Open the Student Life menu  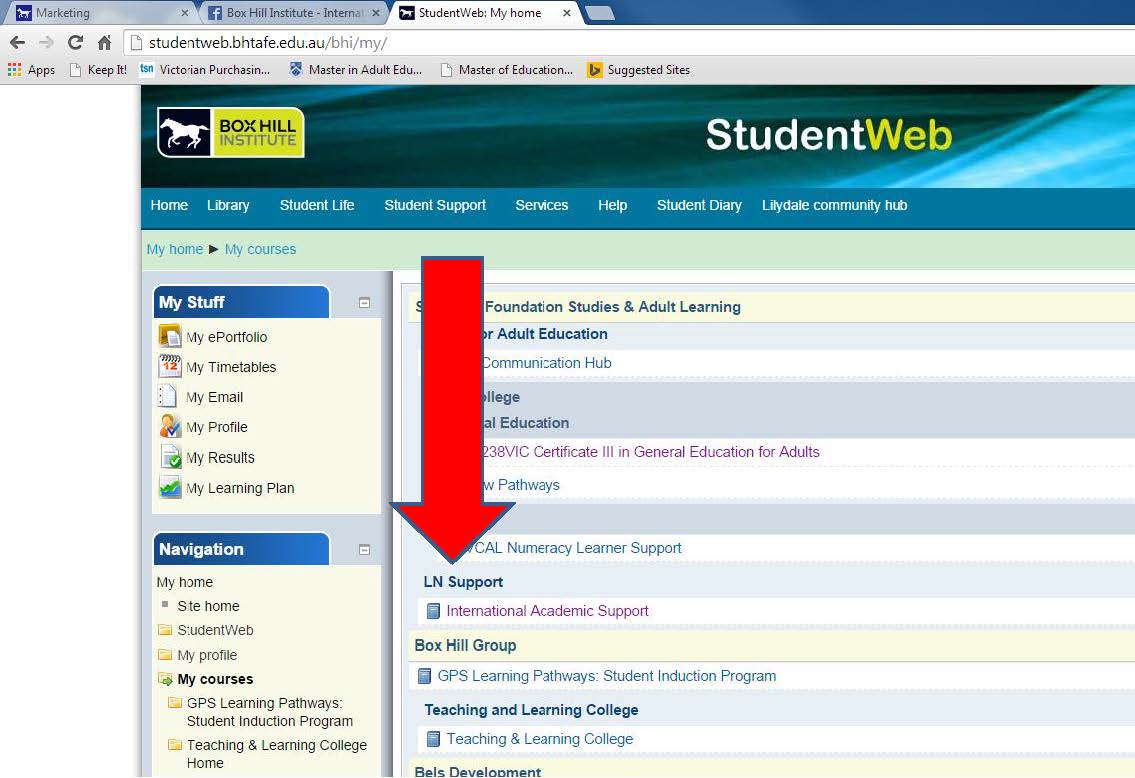[317, 206]
